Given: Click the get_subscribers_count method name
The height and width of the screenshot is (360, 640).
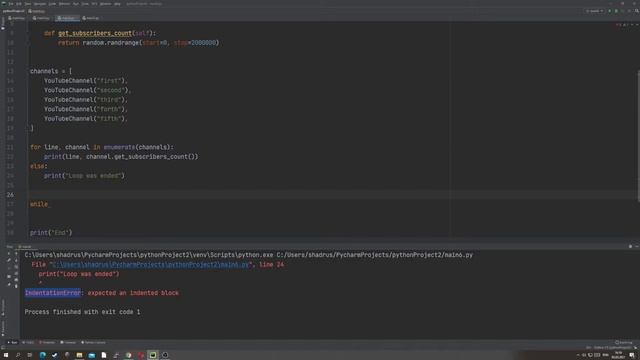Looking at the screenshot, I should pyautogui.click(x=95, y=33).
